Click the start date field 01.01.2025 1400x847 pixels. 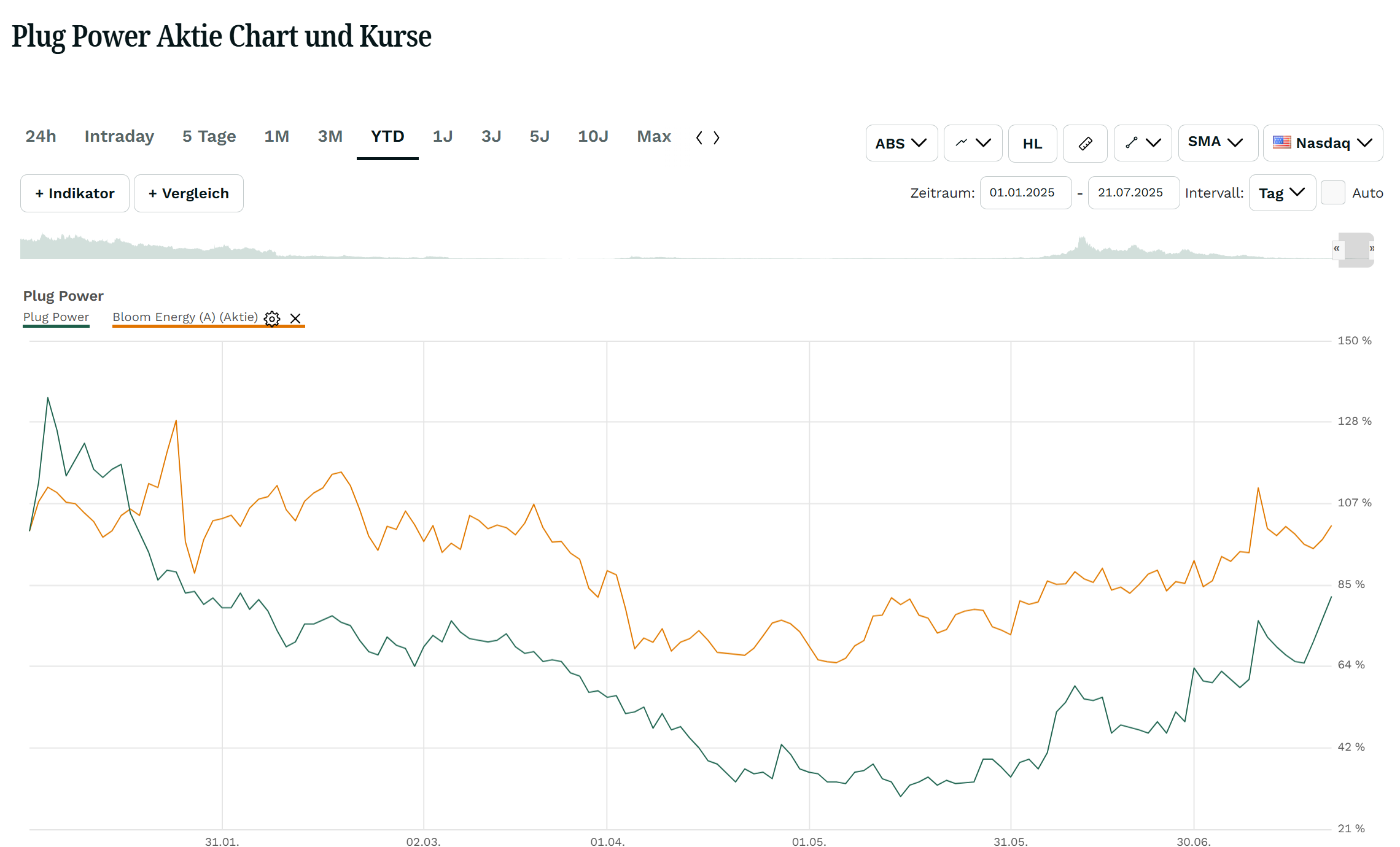pyautogui.click(x=1025, y=193)
